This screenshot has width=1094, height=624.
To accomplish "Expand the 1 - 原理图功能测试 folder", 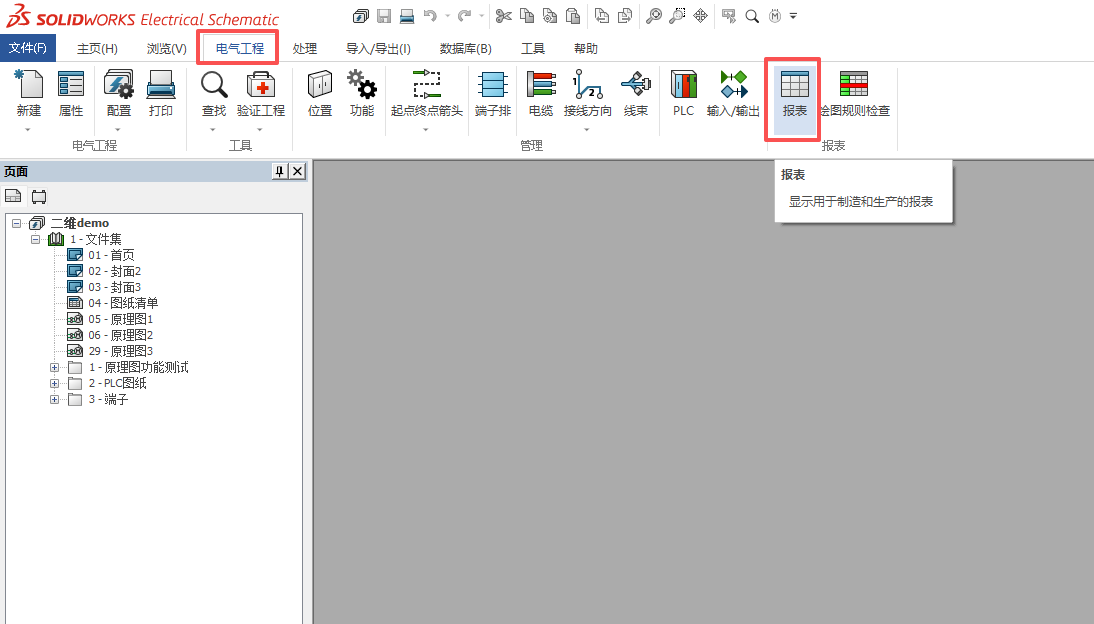I will point(55,368).
